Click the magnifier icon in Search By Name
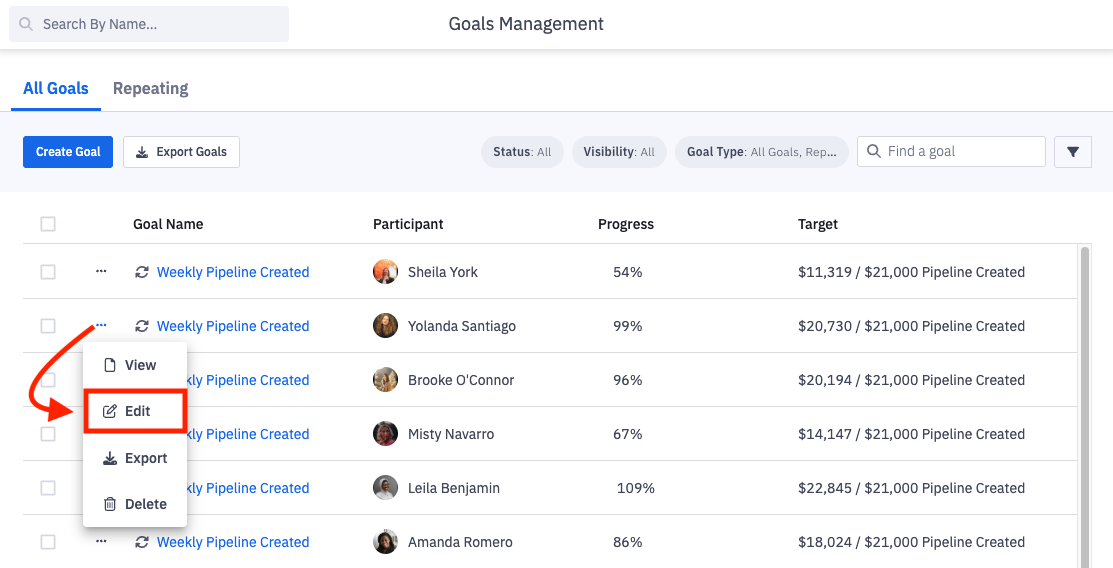The width and height of the screenshot is (1113, 568). tap(25, 24)
